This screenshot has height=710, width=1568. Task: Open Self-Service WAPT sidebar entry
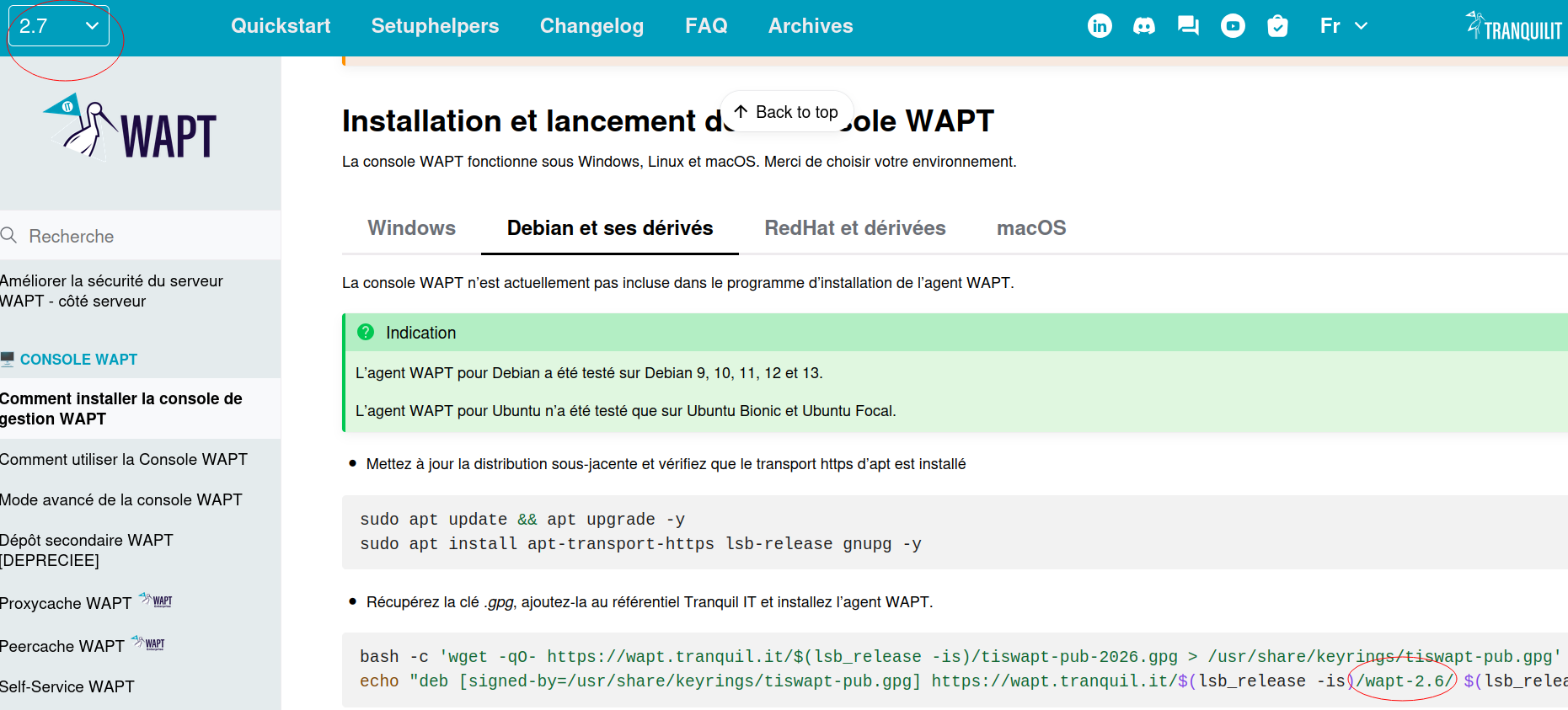click(67, 686)
